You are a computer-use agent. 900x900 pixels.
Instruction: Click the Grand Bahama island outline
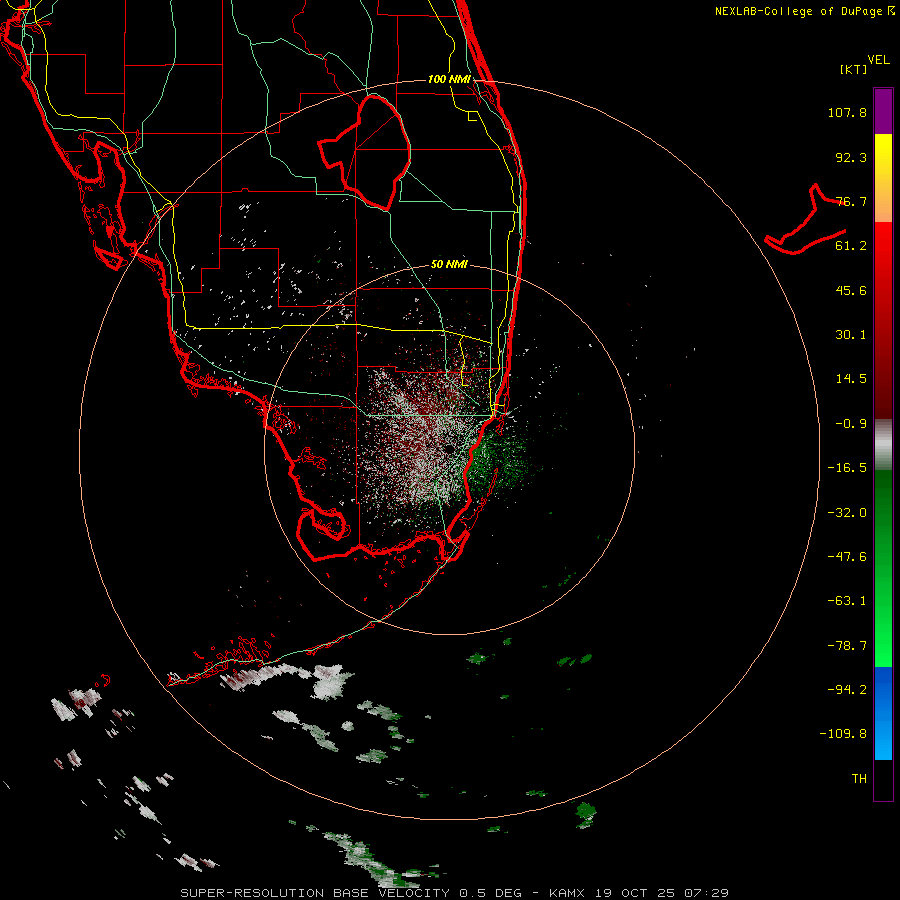click(x=806, y=221)
